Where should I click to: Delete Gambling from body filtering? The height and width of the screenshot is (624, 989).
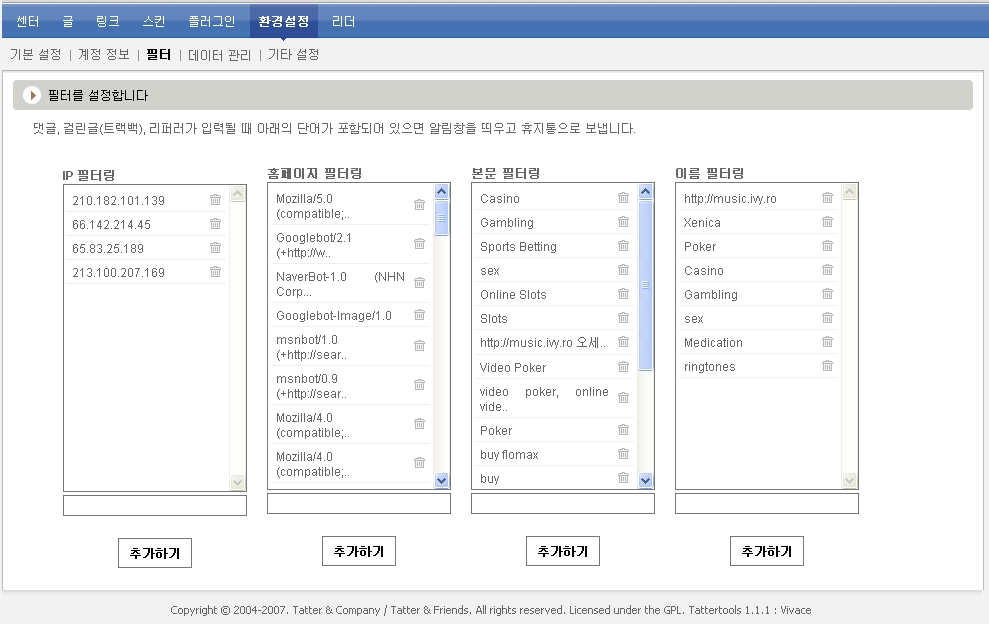[623, 221]
